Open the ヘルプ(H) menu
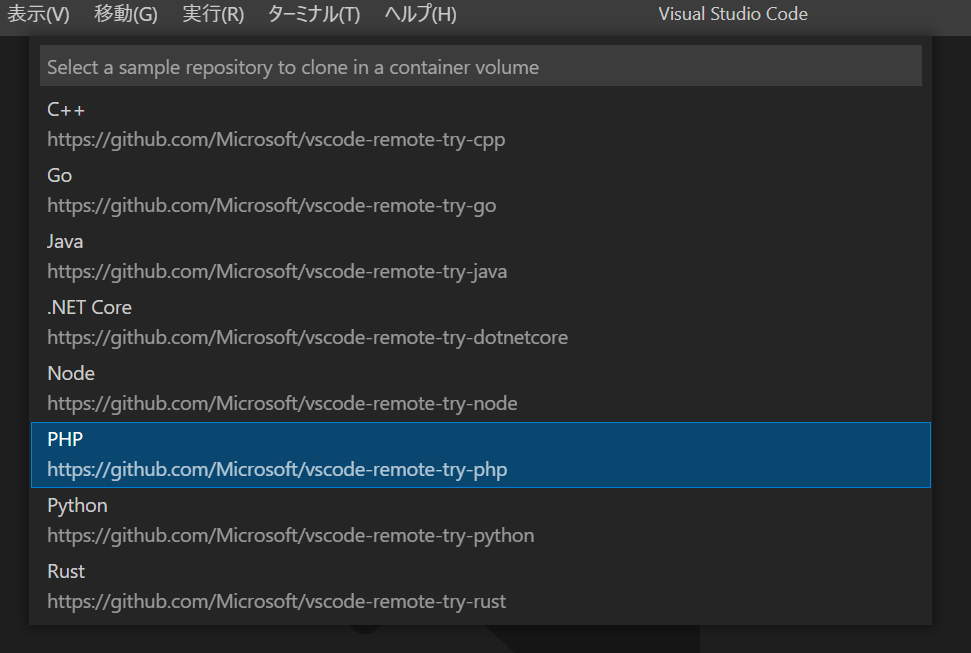Image resolution: width=971 pixels, height=653 pixels. tap(420, 14)
